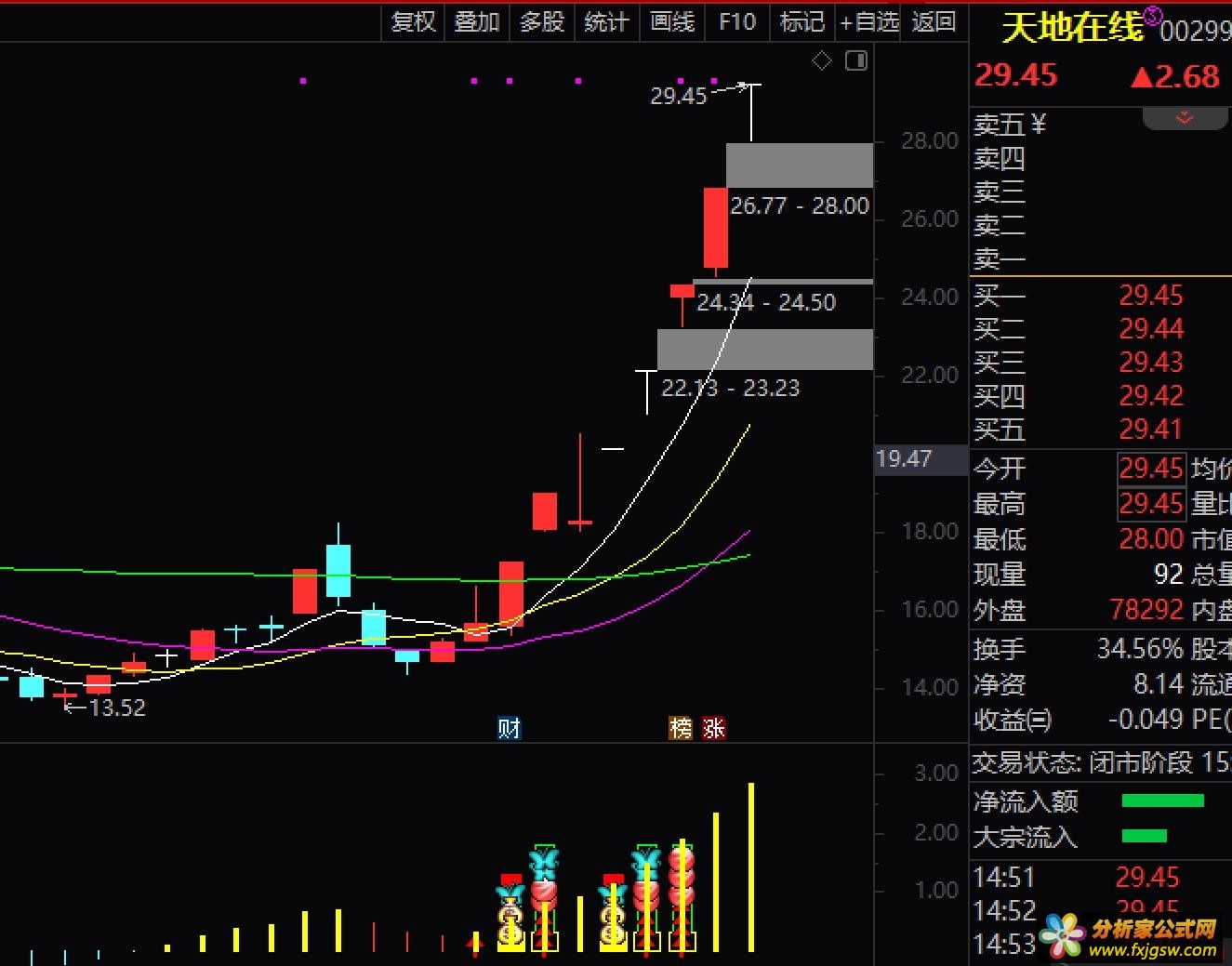This screenshot has height=966, width=1232.
Task: Expand the red double-chevron order book dropdown
Action: click(x=1184, y=118)
